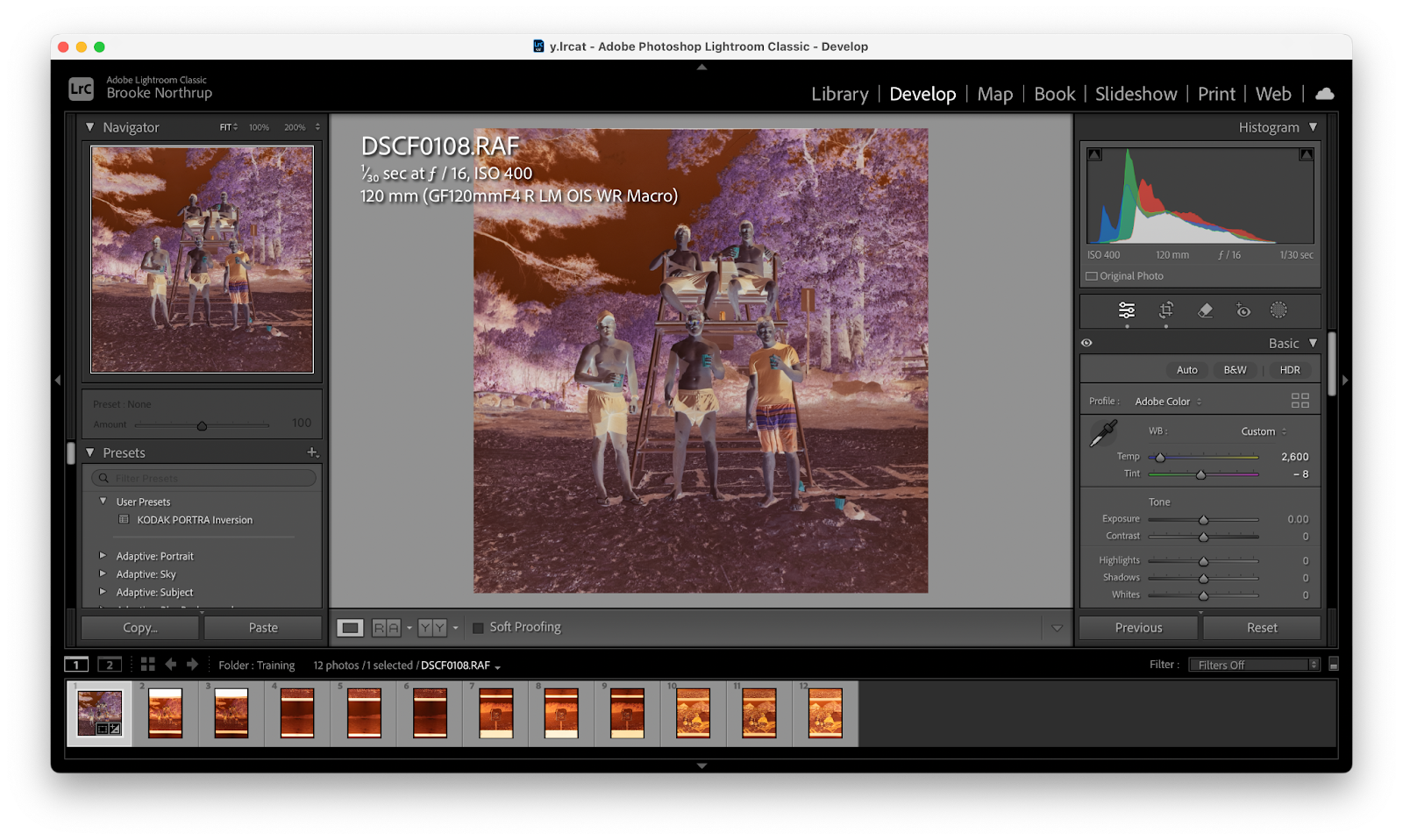This screenshot has width=1403, height=840.
Task: Open Filters Off dropdown
Action: click(x=1254, y=666)
